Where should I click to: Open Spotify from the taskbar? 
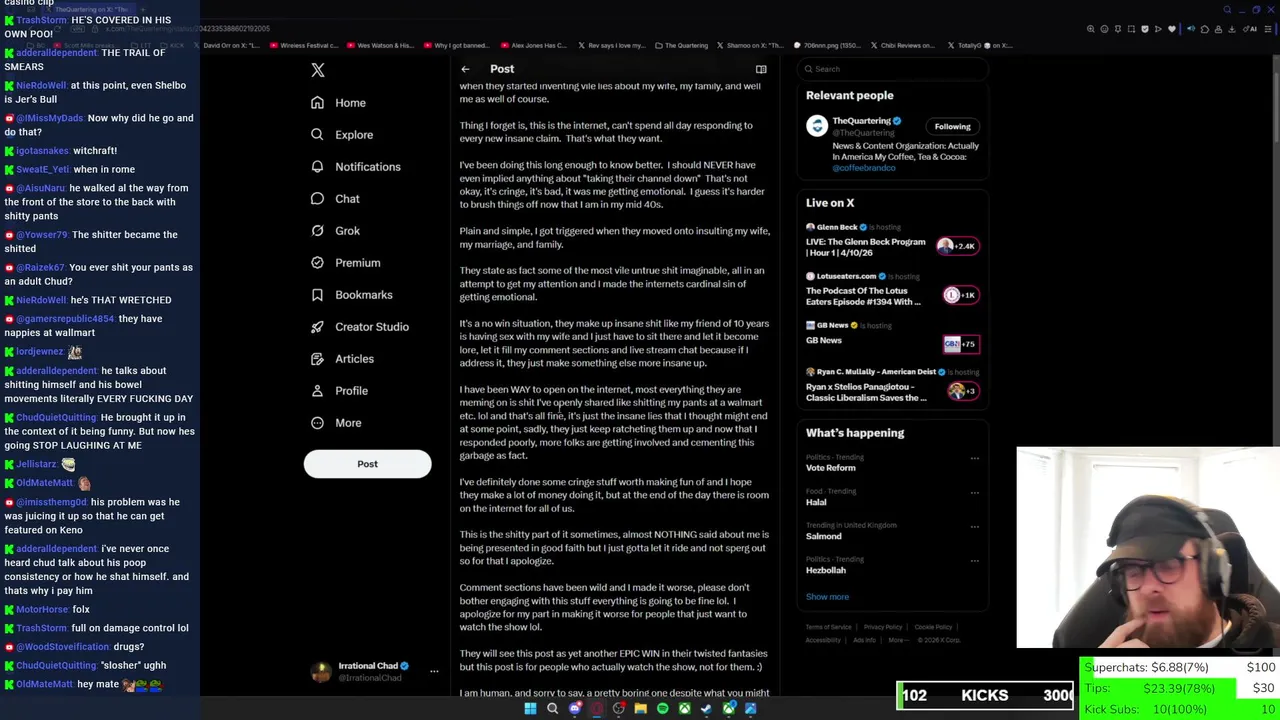[662, 709]
